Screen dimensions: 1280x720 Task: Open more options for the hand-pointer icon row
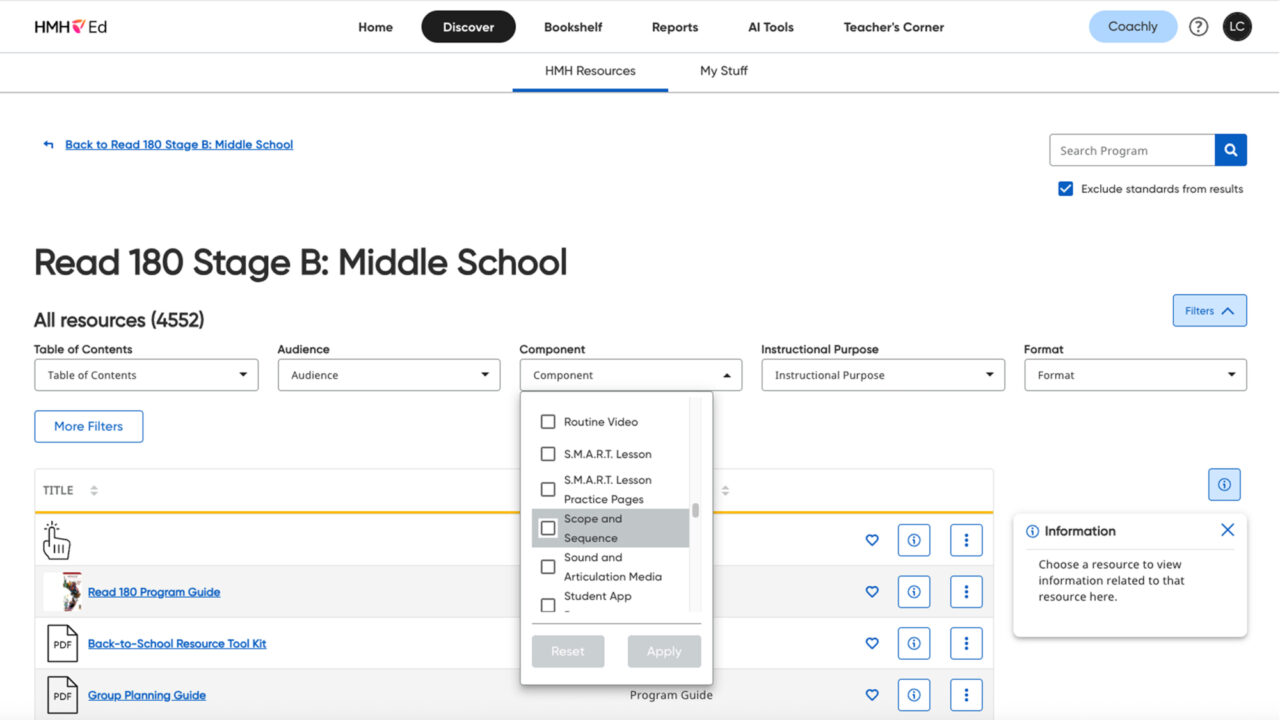[x=966, y=540]
